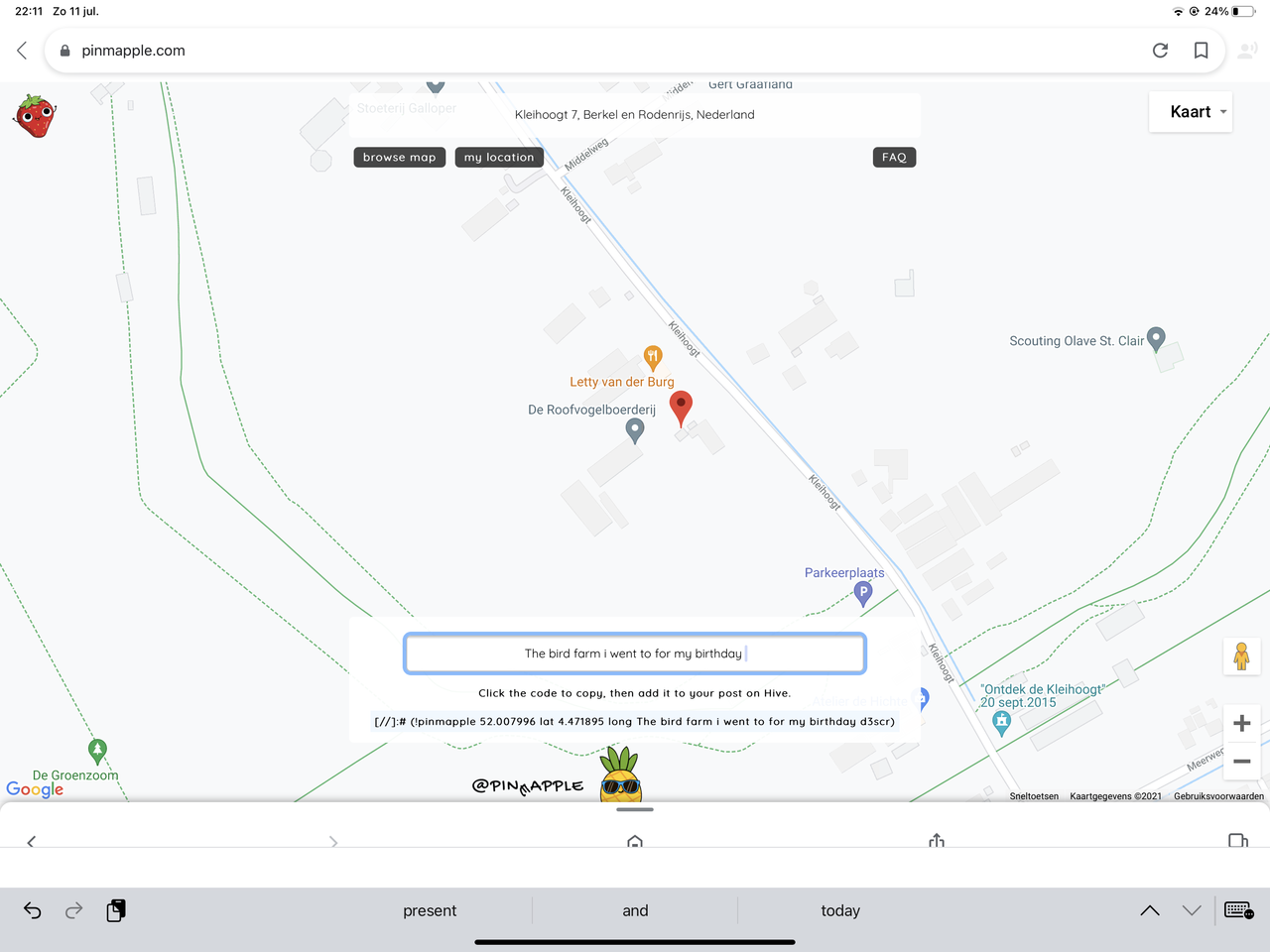Screen dimensions: 1270x952
Task: Open the browser profile icon
Action: pyautogui.click(x=1247, y=51)
